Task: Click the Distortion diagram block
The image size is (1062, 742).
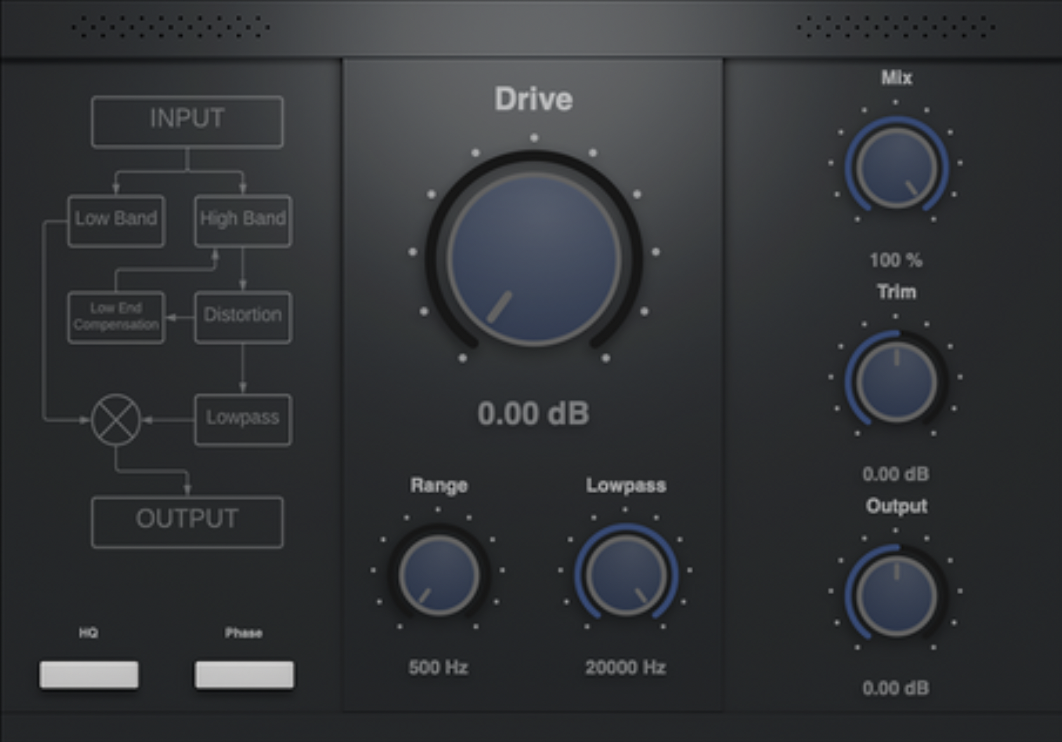Action: (x=243, y=317)
